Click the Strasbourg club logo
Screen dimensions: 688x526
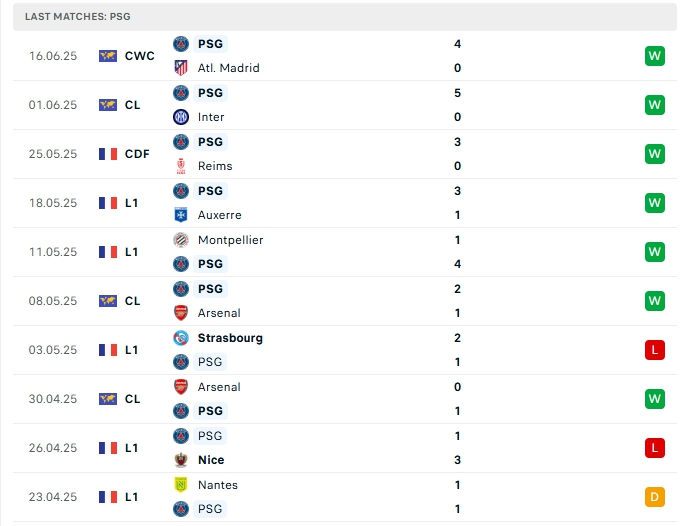pyautogui.click(x=181, y=338)
